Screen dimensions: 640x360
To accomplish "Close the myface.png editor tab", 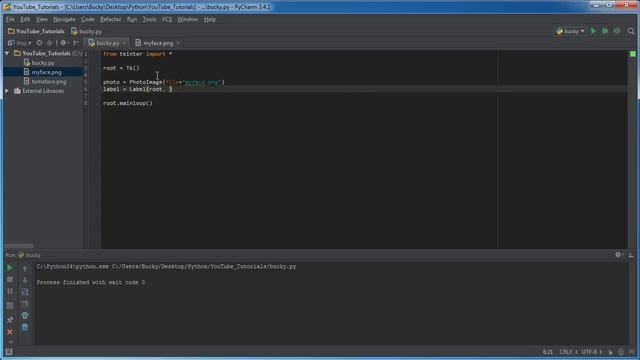I will click(x=178, y=43).
